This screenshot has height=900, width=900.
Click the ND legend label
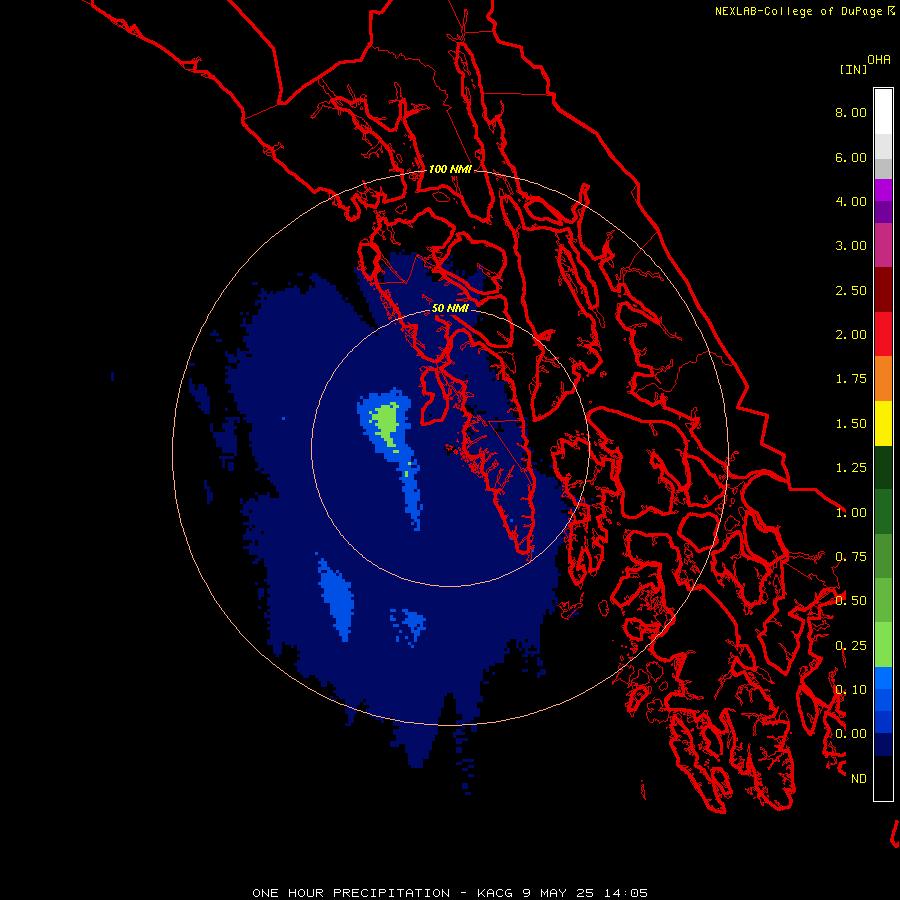coord(859,779)
